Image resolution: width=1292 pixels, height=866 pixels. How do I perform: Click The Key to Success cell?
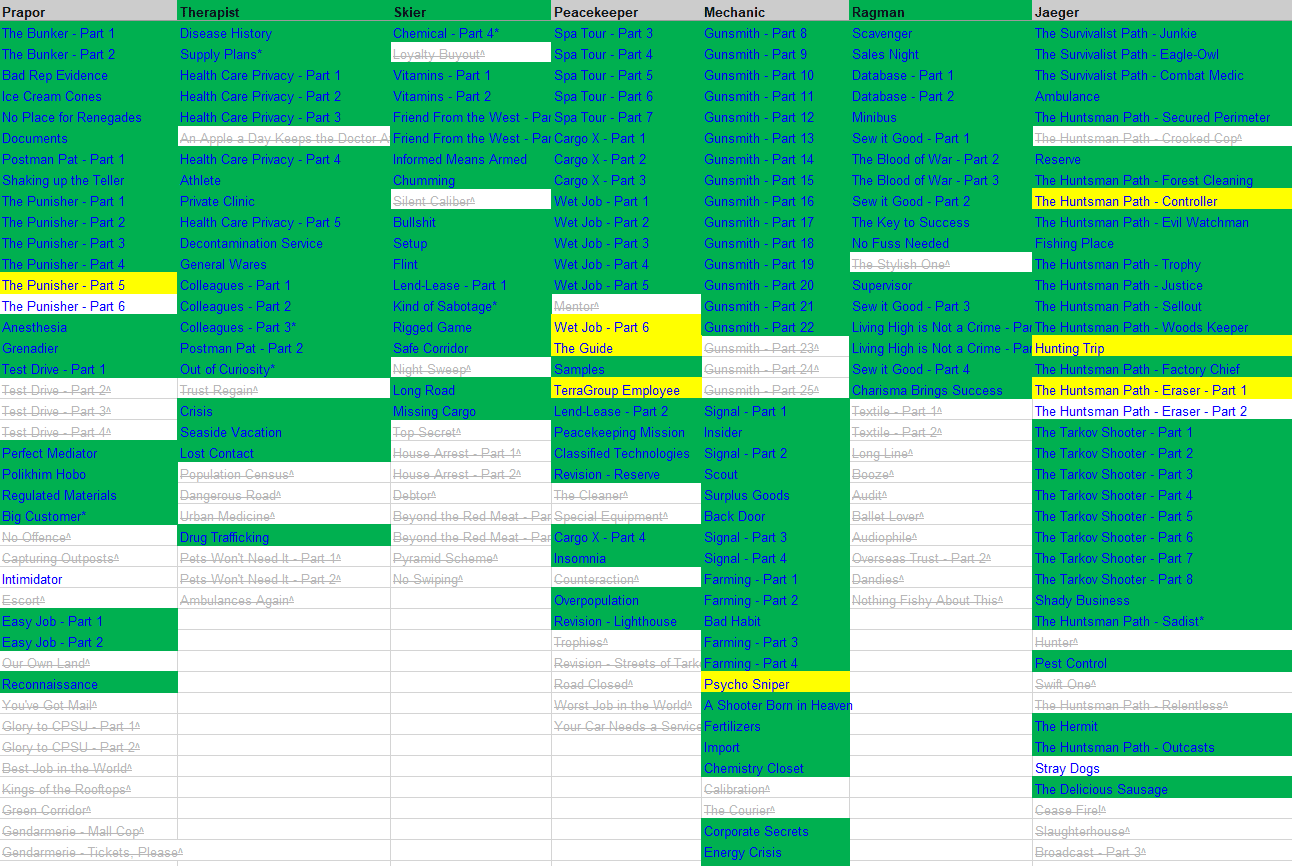pyautogui.click(x=941, y=222)
